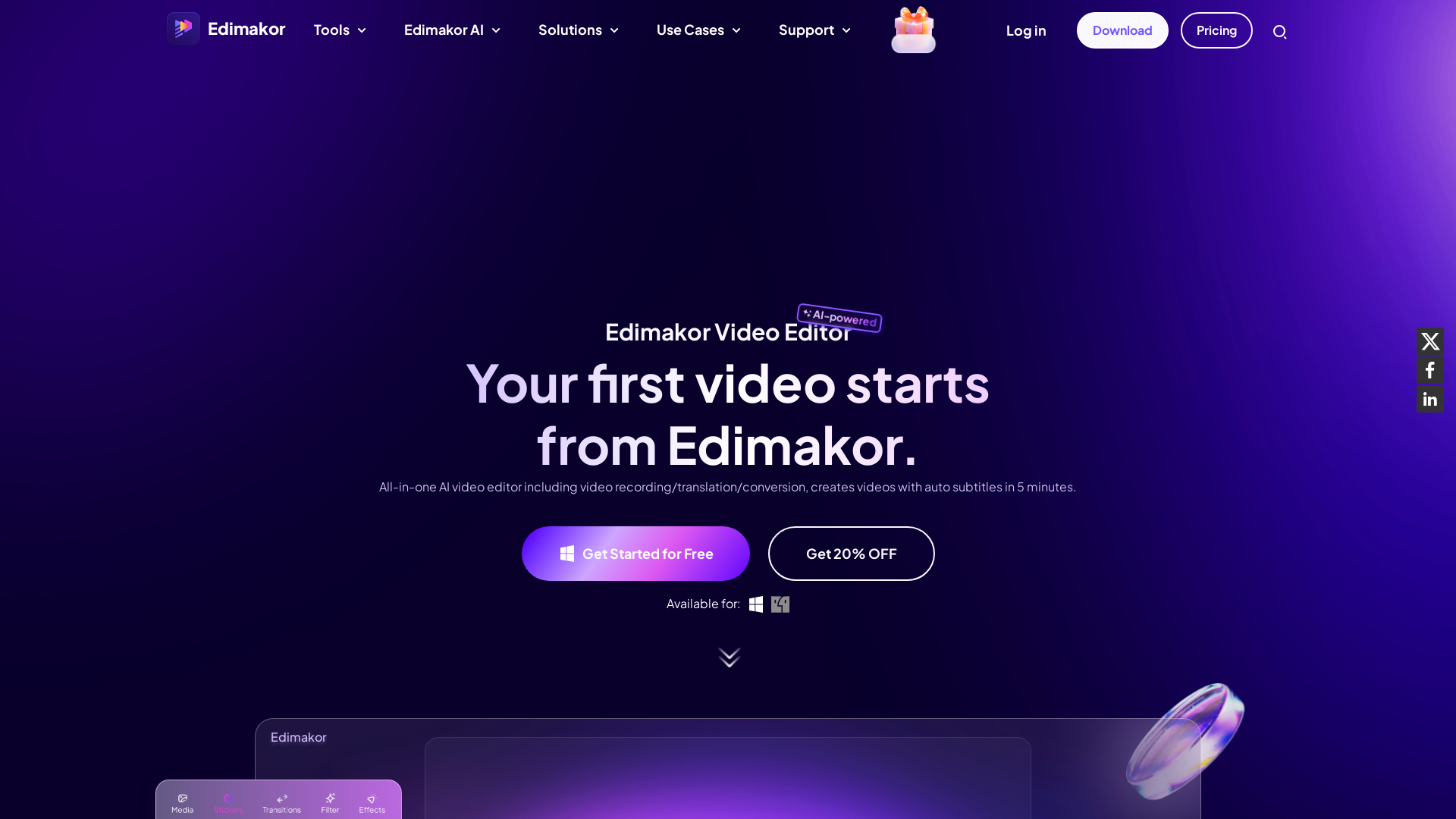Expand the Use Cases dropdown
Image resolution: width=1456 pixels, height=819 pixels.
pos(697,30)
